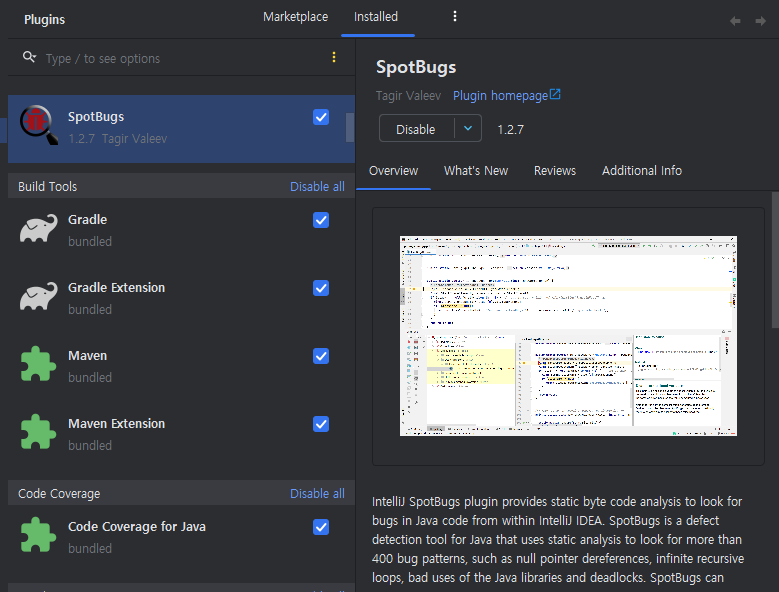Open the Additional Info tab
779x592 pixels.
[x=642, y=171]
